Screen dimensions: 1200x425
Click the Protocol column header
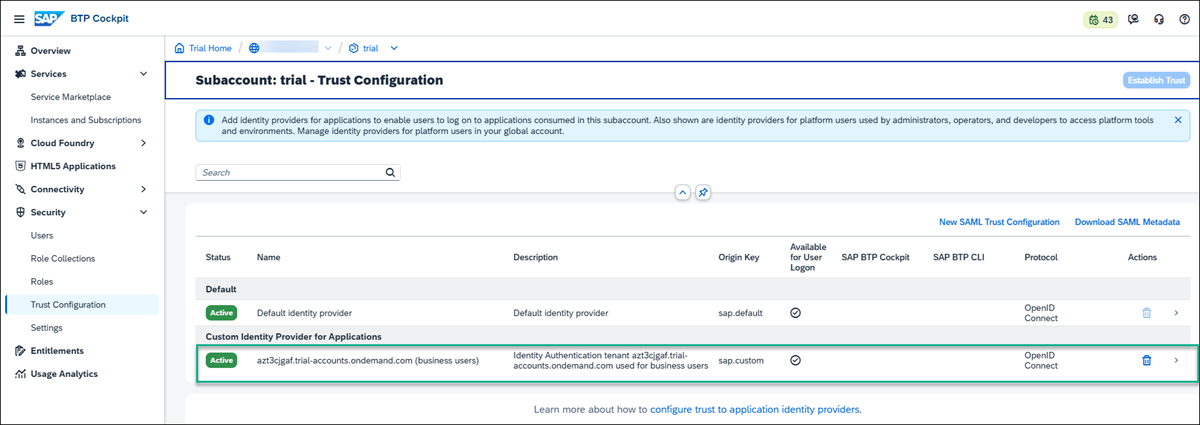[1041, 257]
